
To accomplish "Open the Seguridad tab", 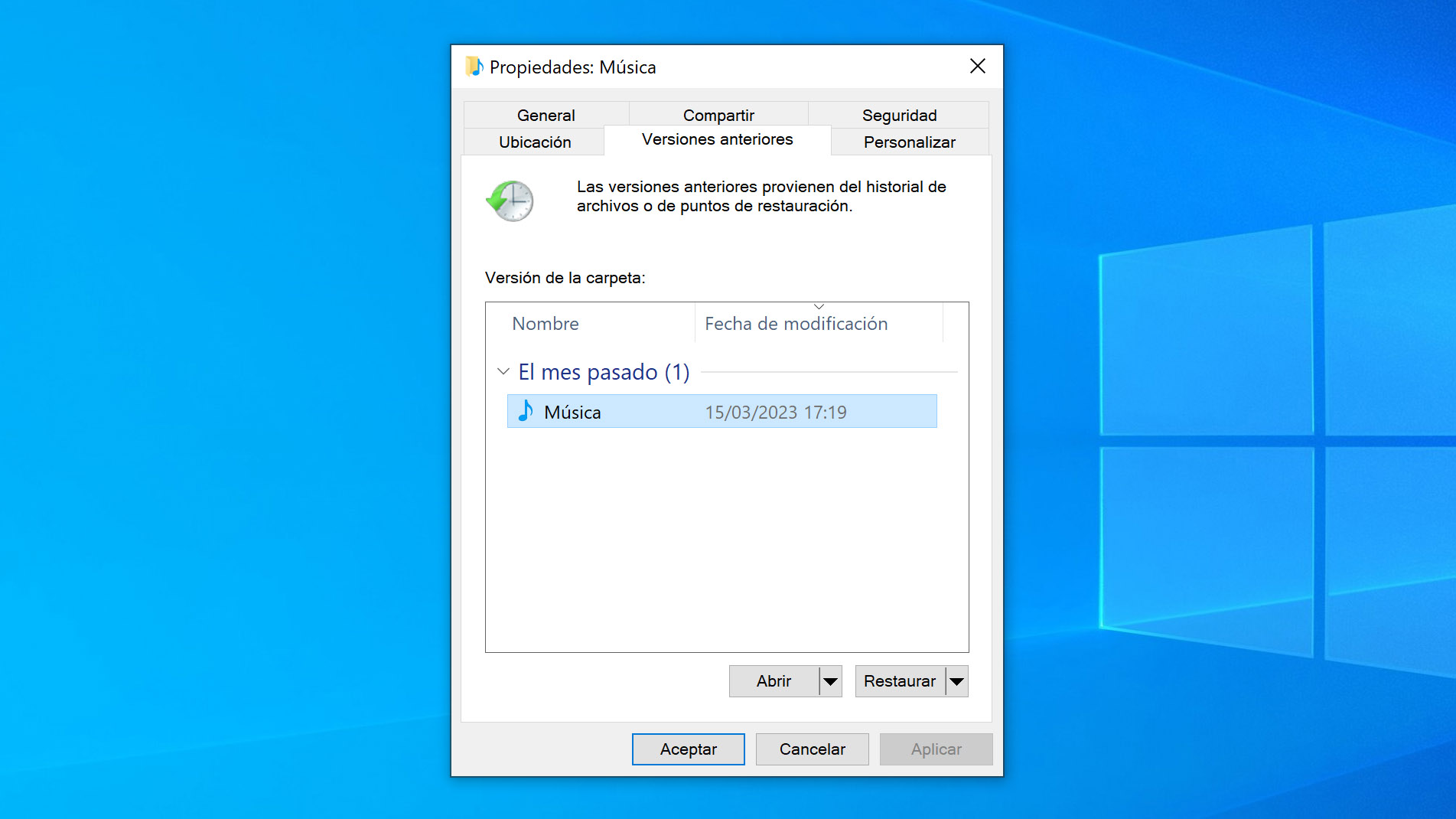I will pyautogui.click(x=899, y=115).
